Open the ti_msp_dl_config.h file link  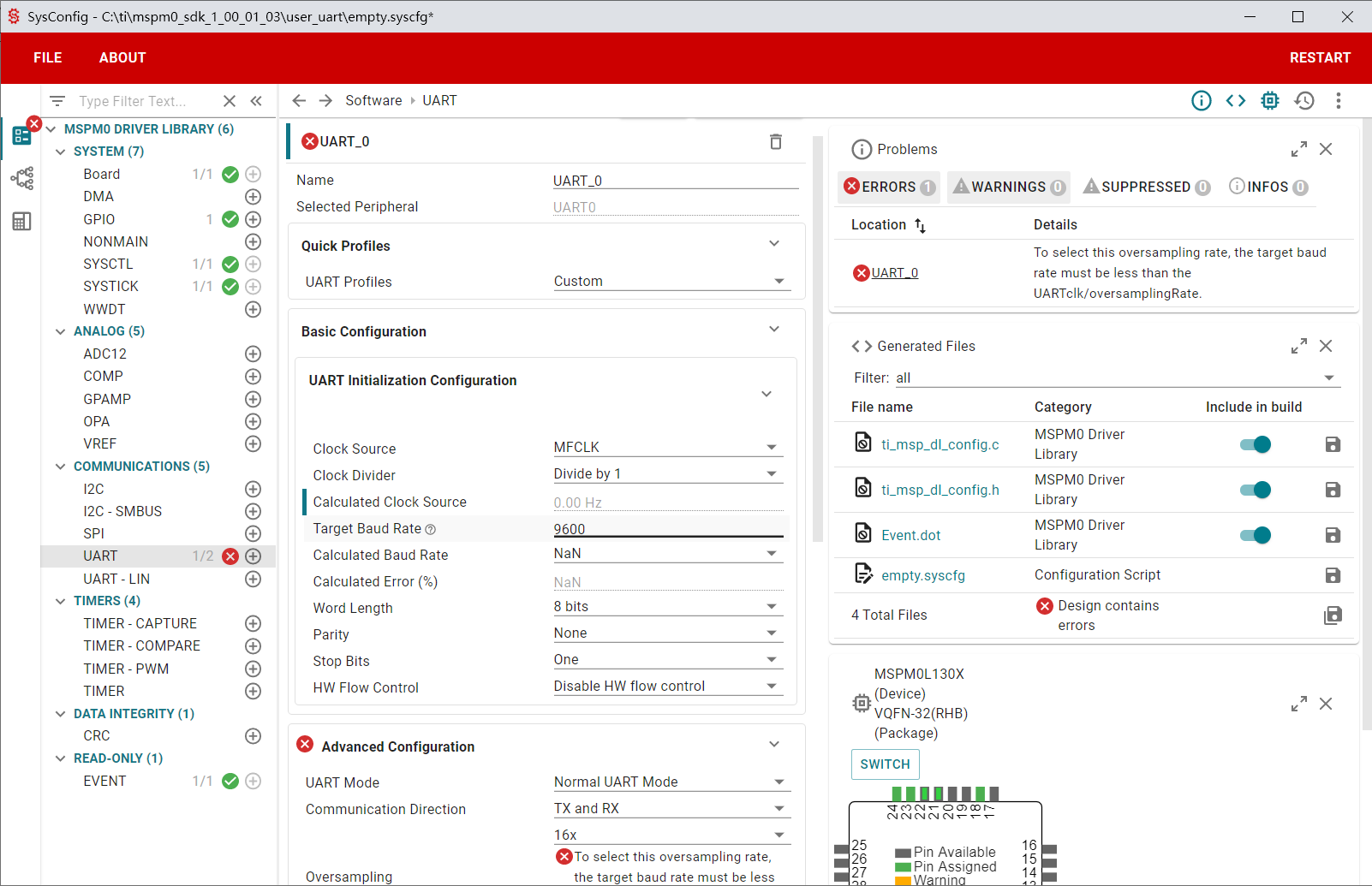point(940,490)
